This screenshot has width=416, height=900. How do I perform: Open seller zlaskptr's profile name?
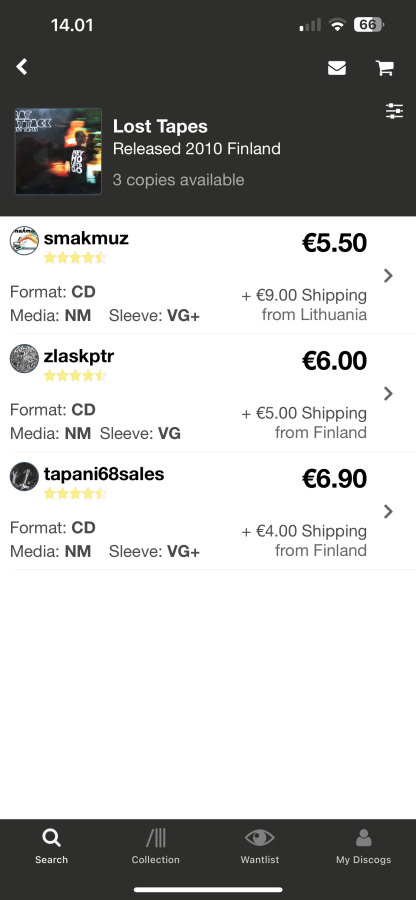(79, 356)
